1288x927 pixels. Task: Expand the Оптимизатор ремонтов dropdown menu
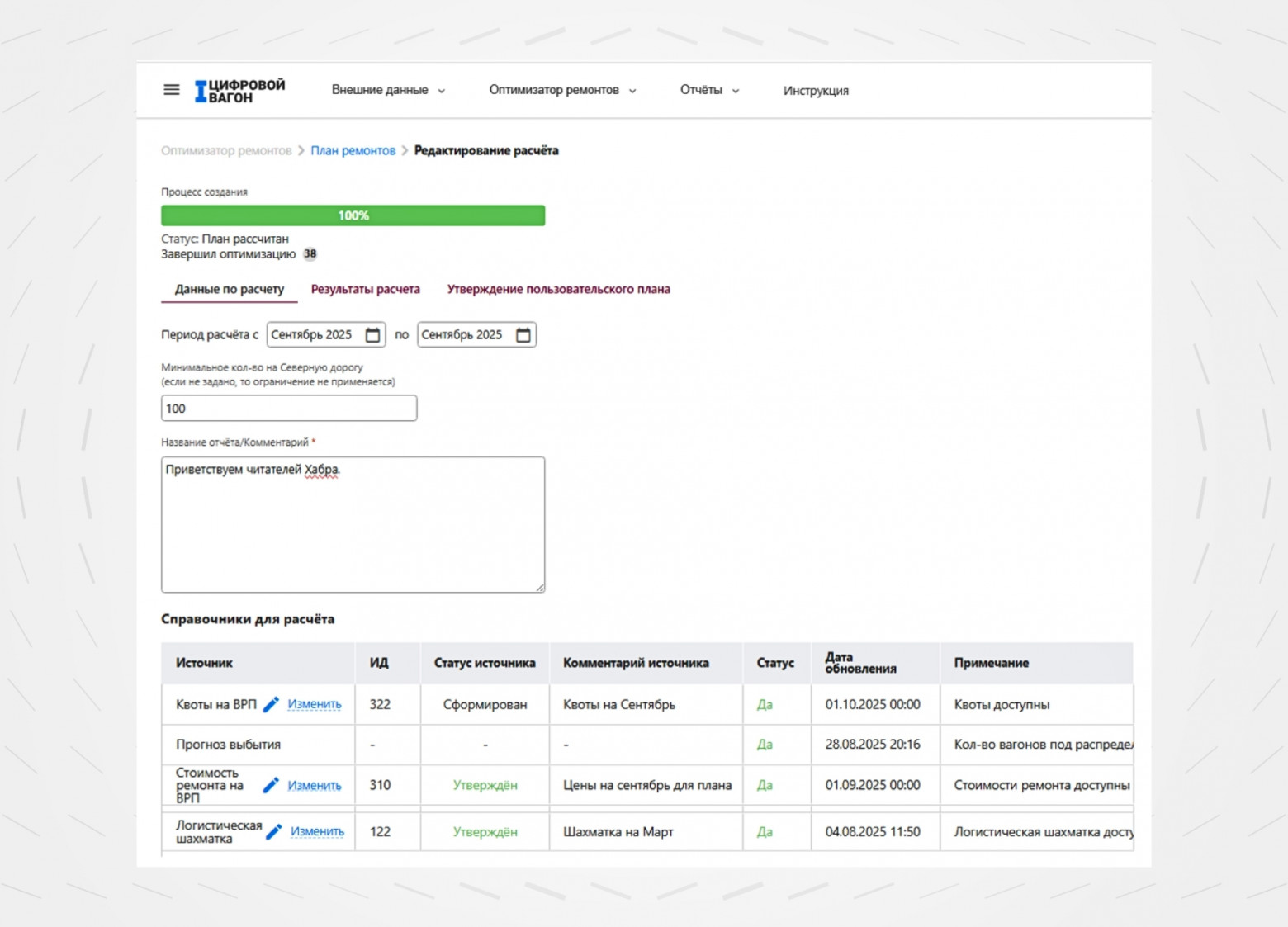[562, 91]
